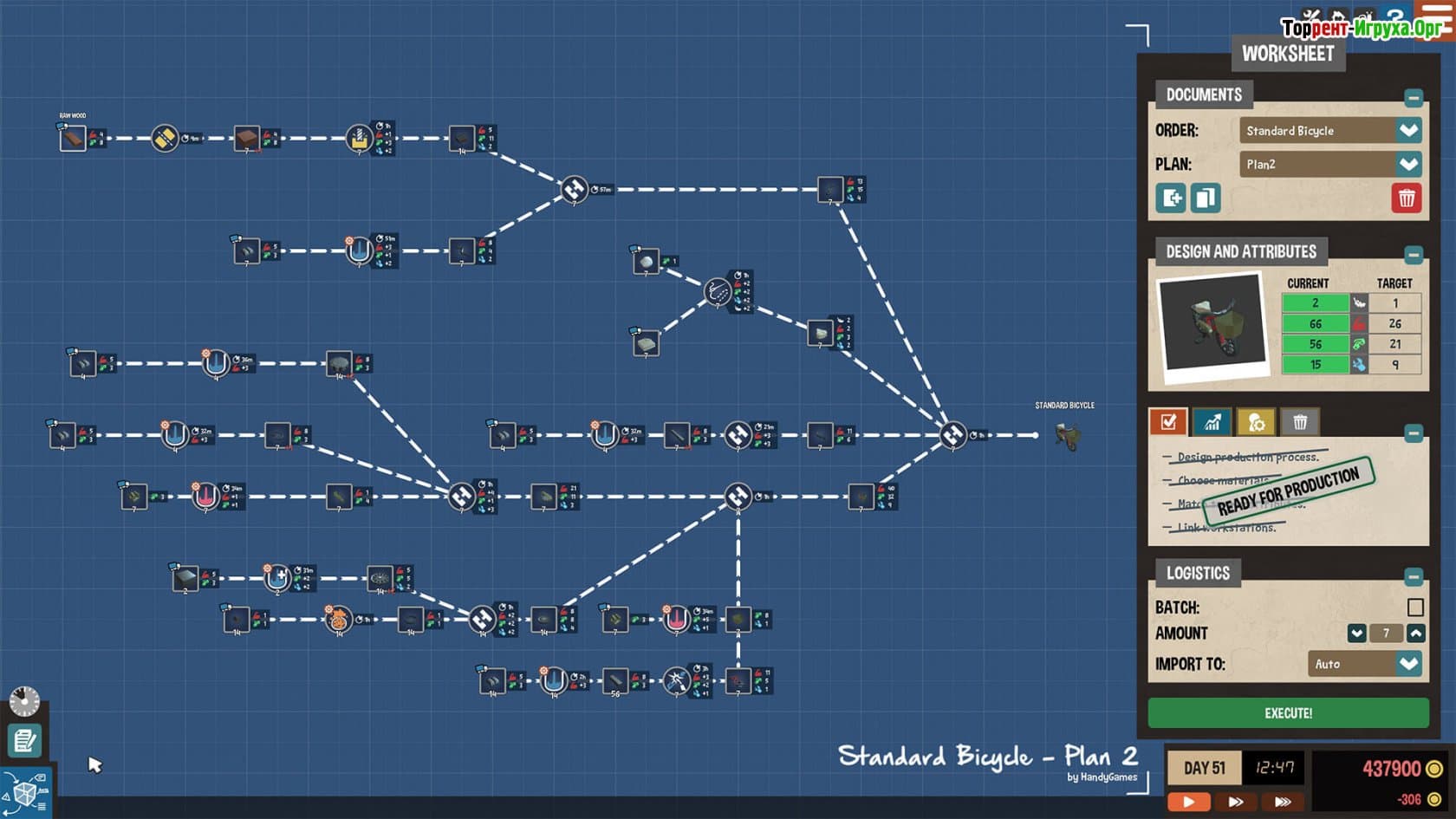
Task: Click the bicycle design photo thumbnail
Action: click(x=1212, y=325)
